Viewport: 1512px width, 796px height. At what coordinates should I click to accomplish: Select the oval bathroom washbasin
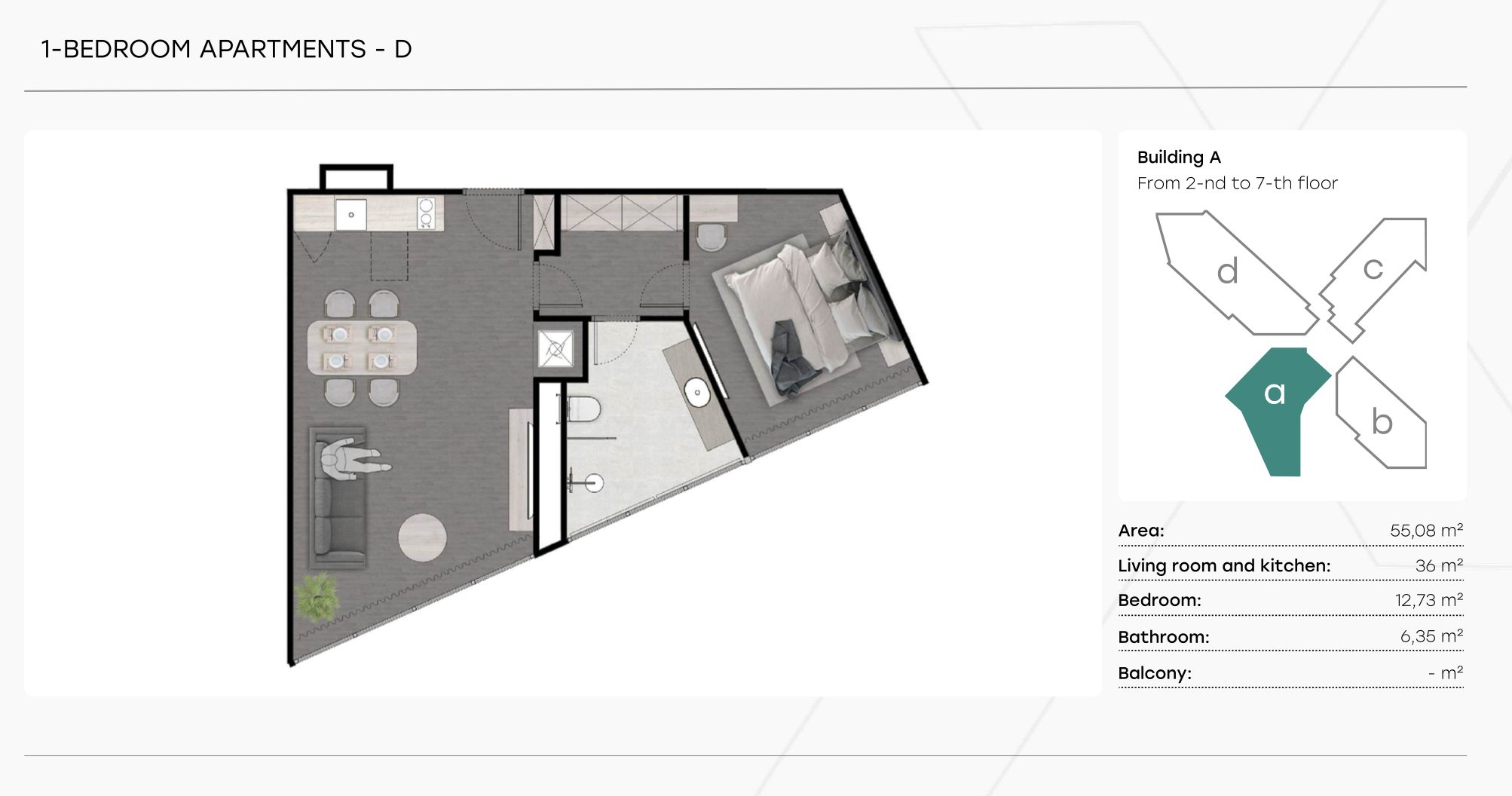tap(697, 393)
